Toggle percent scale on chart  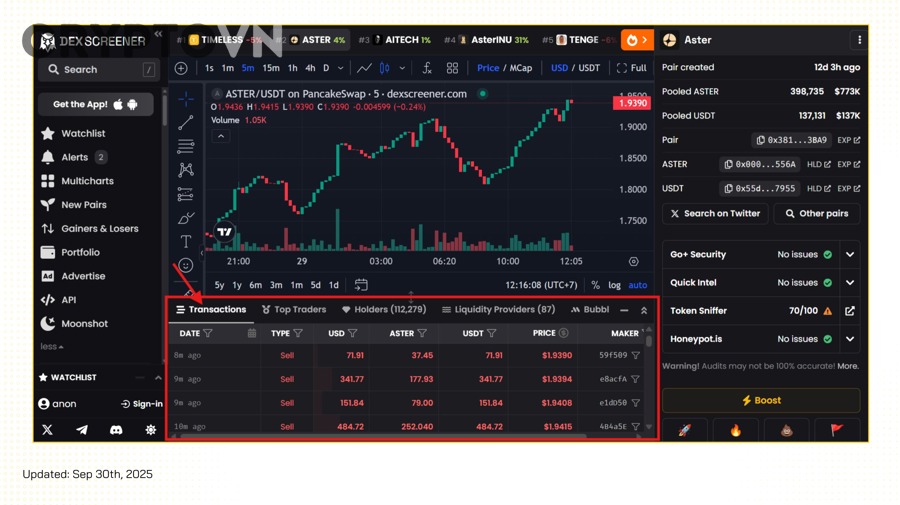595,285
